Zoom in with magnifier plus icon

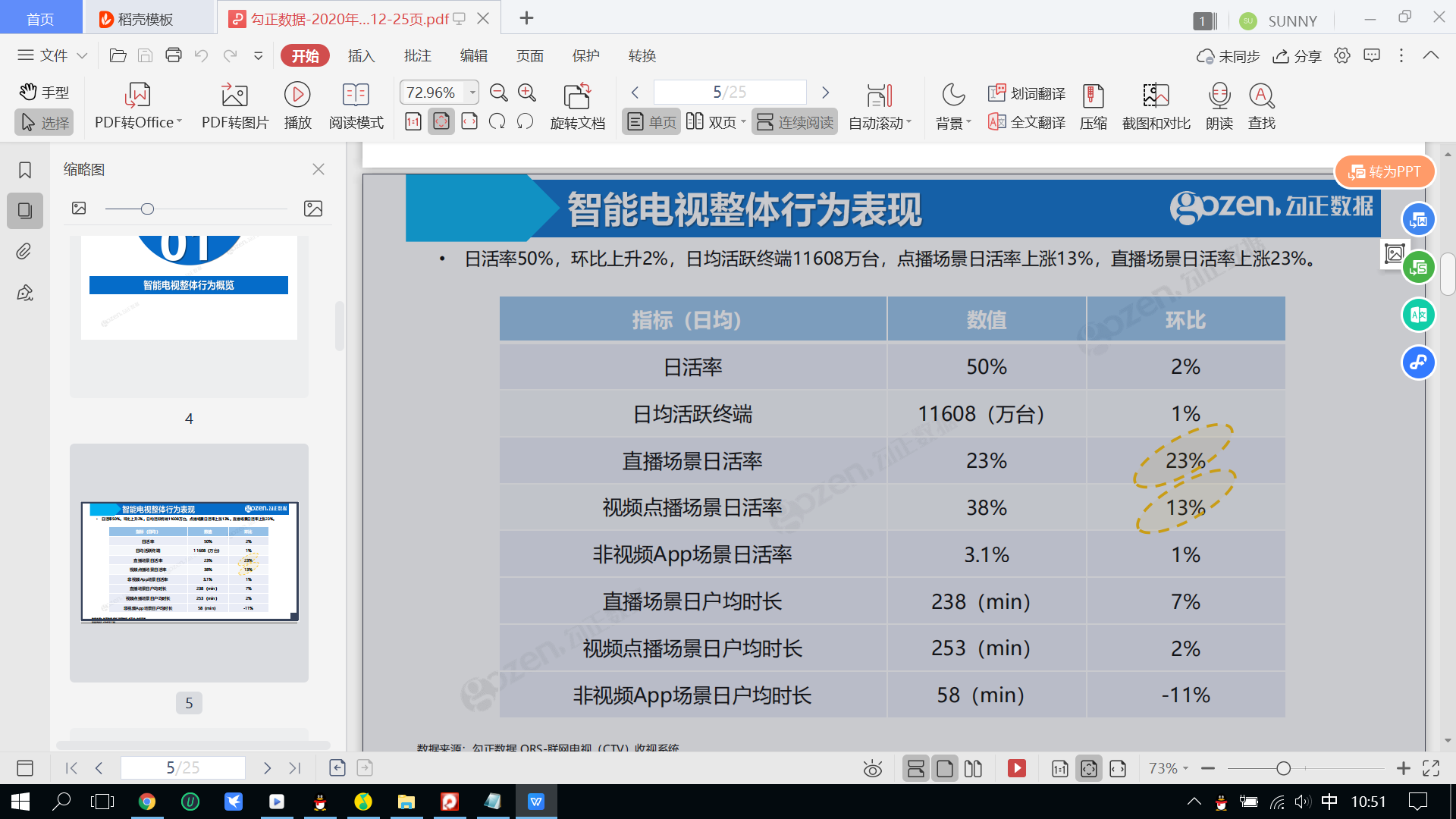pos(527,93)
